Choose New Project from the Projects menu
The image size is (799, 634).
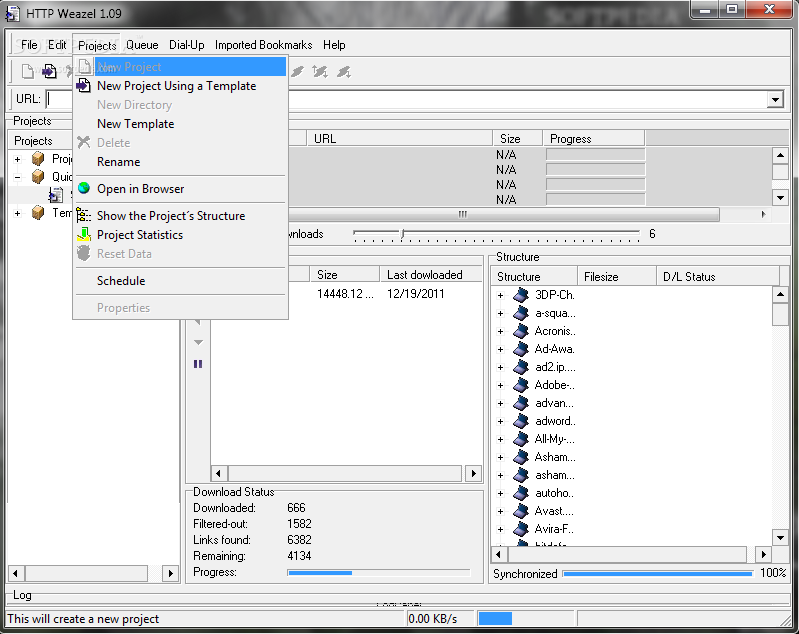point(180,67)
